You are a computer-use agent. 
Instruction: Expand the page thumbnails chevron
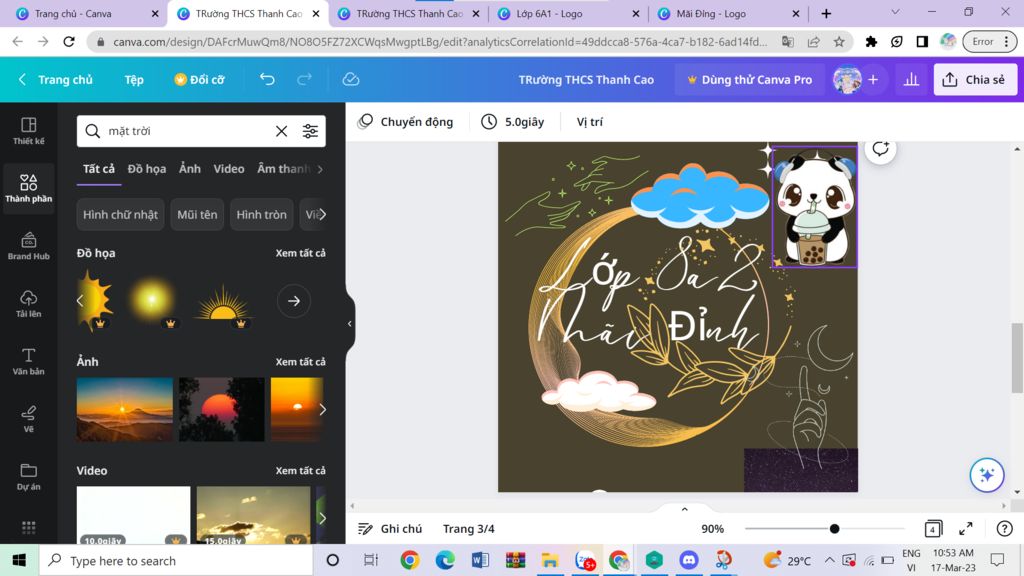click(x=684, y=509)
